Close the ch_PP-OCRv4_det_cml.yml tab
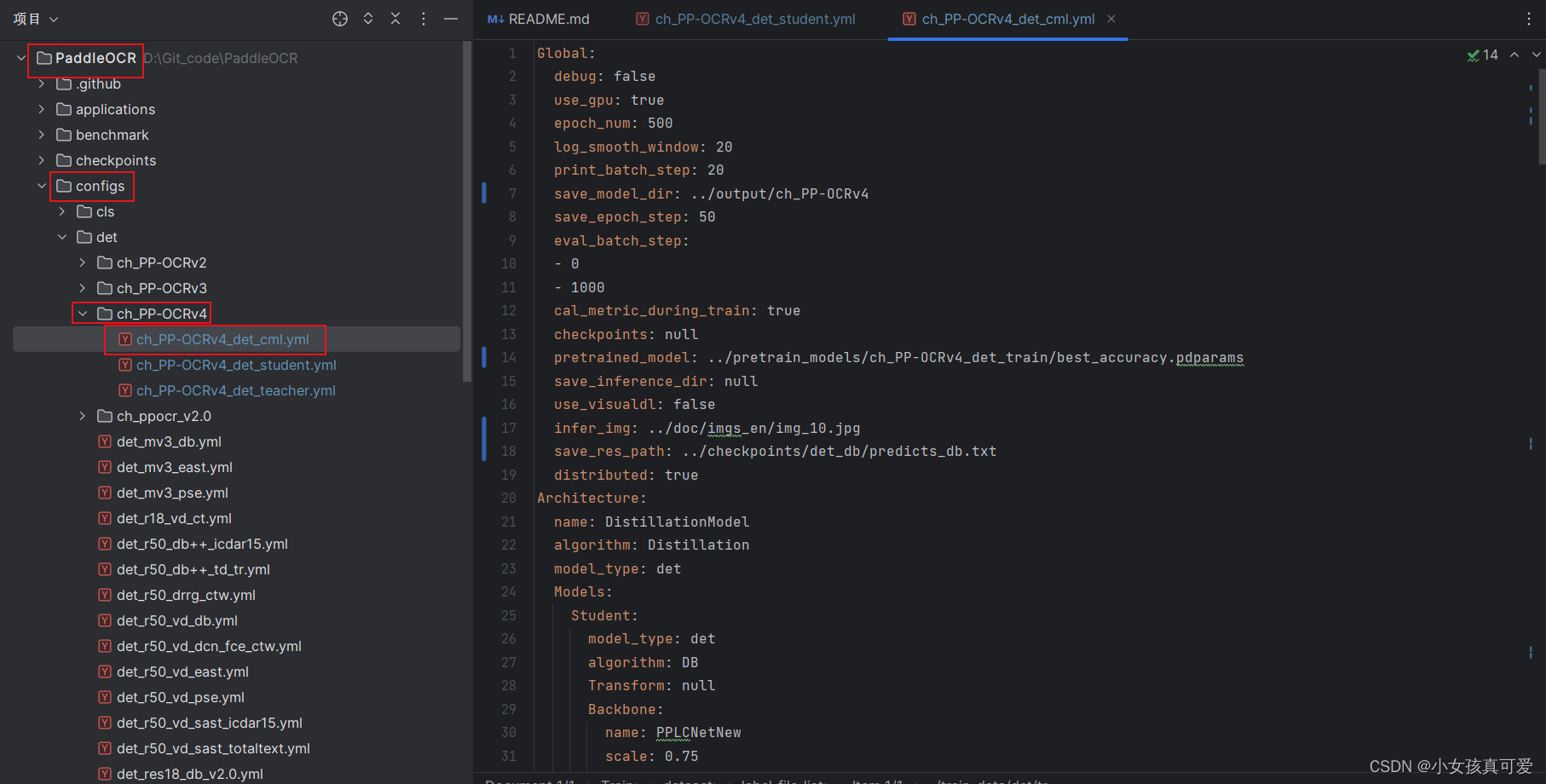The width and height of the screenshot is (1546, 784). point(1111,19)
